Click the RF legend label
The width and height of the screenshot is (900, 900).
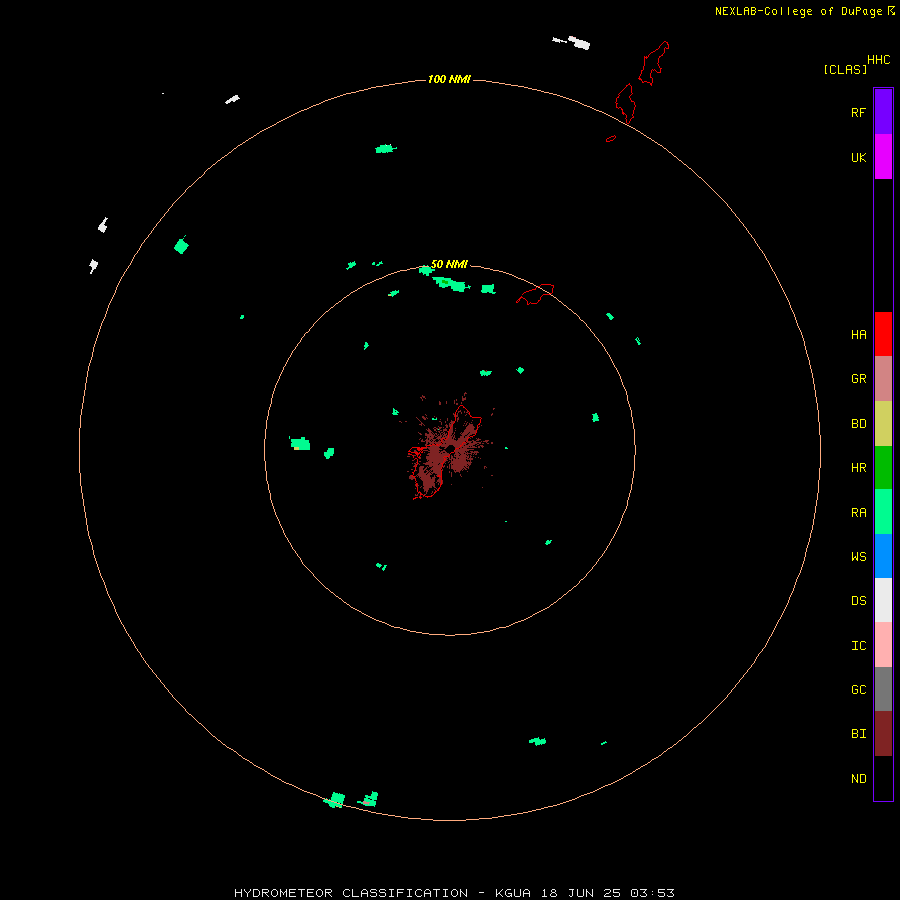pyautogui.click(x=858, y=112)
